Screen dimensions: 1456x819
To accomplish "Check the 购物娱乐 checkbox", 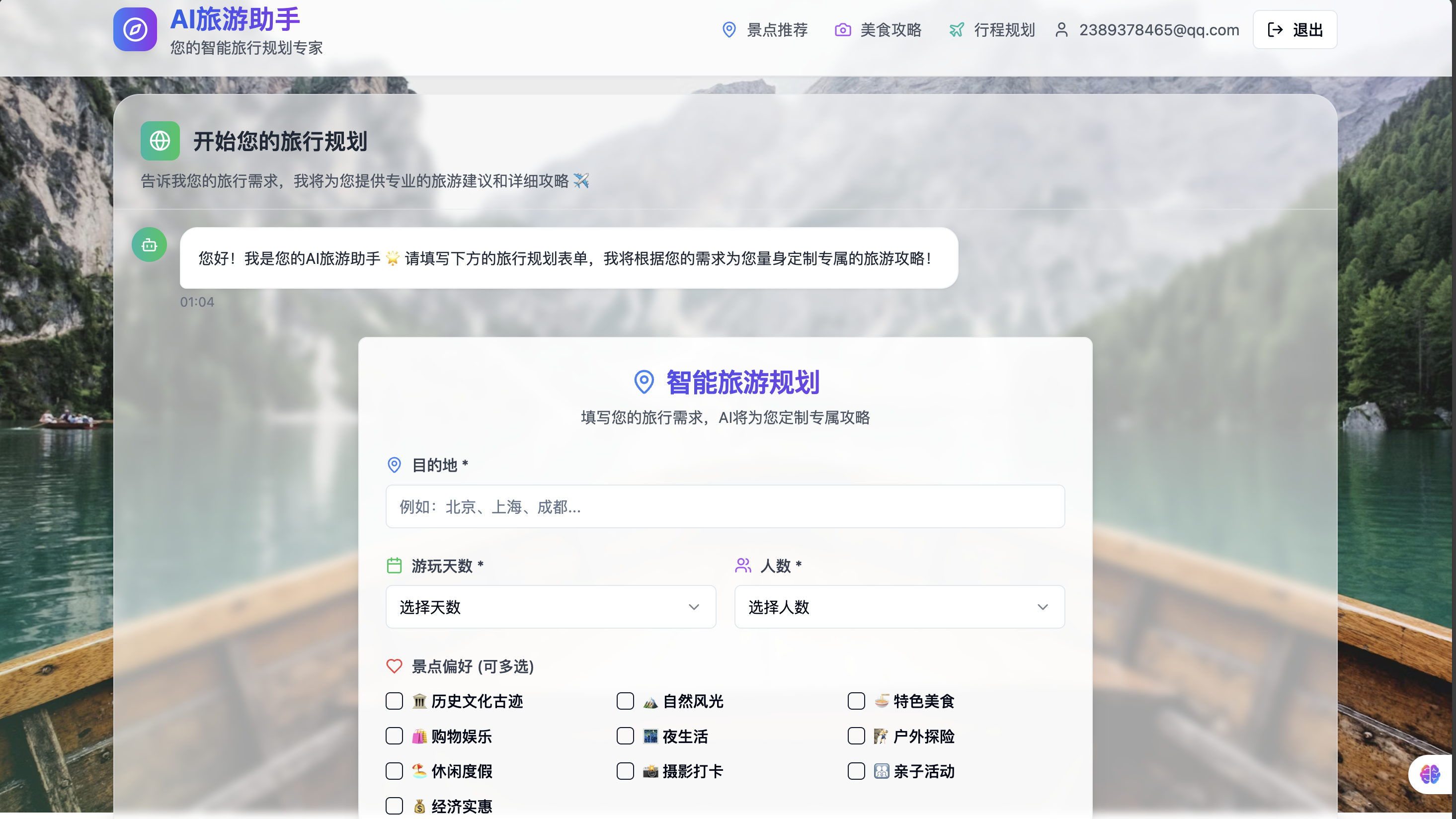I will pos(394,736).
